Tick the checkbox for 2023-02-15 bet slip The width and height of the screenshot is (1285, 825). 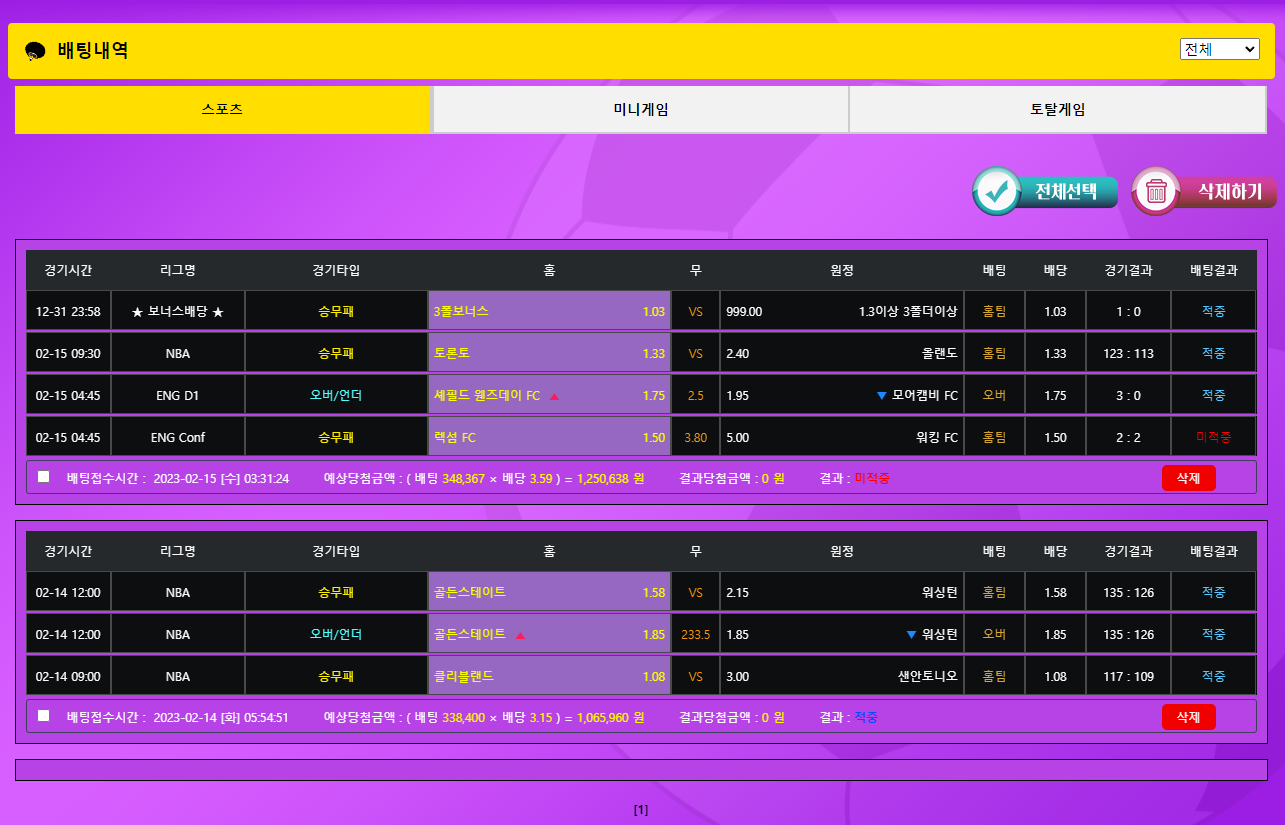(x=43, y=477)
